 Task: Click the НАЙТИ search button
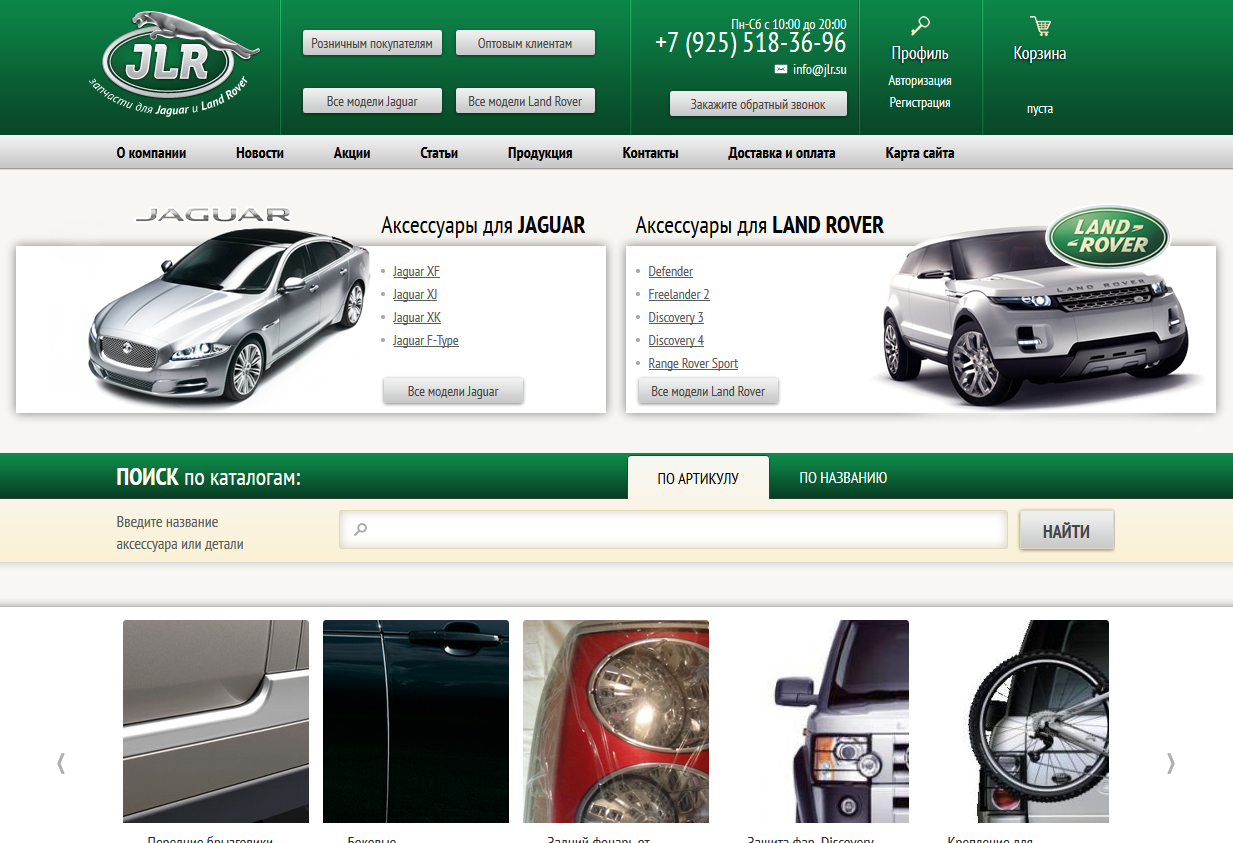coord(1066,531)
